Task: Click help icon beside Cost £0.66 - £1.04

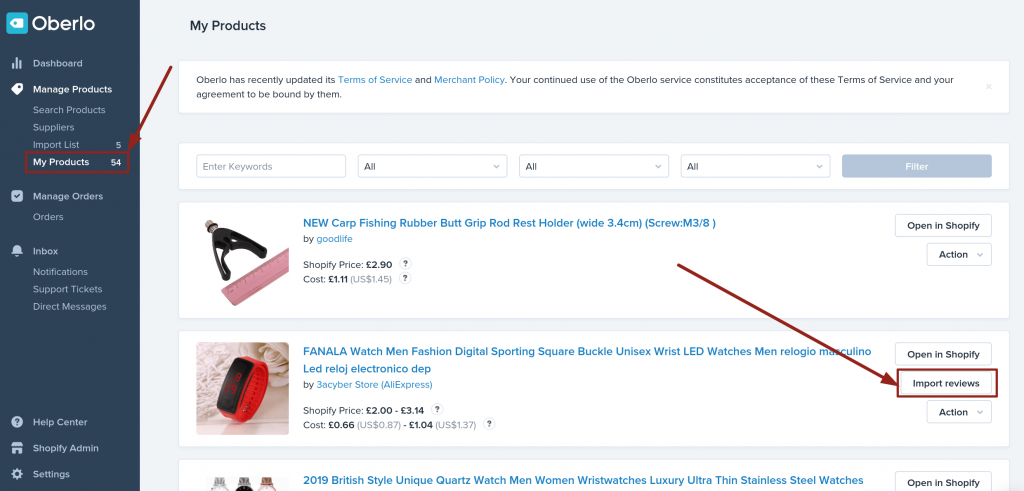Action: [x=489, y=424]
